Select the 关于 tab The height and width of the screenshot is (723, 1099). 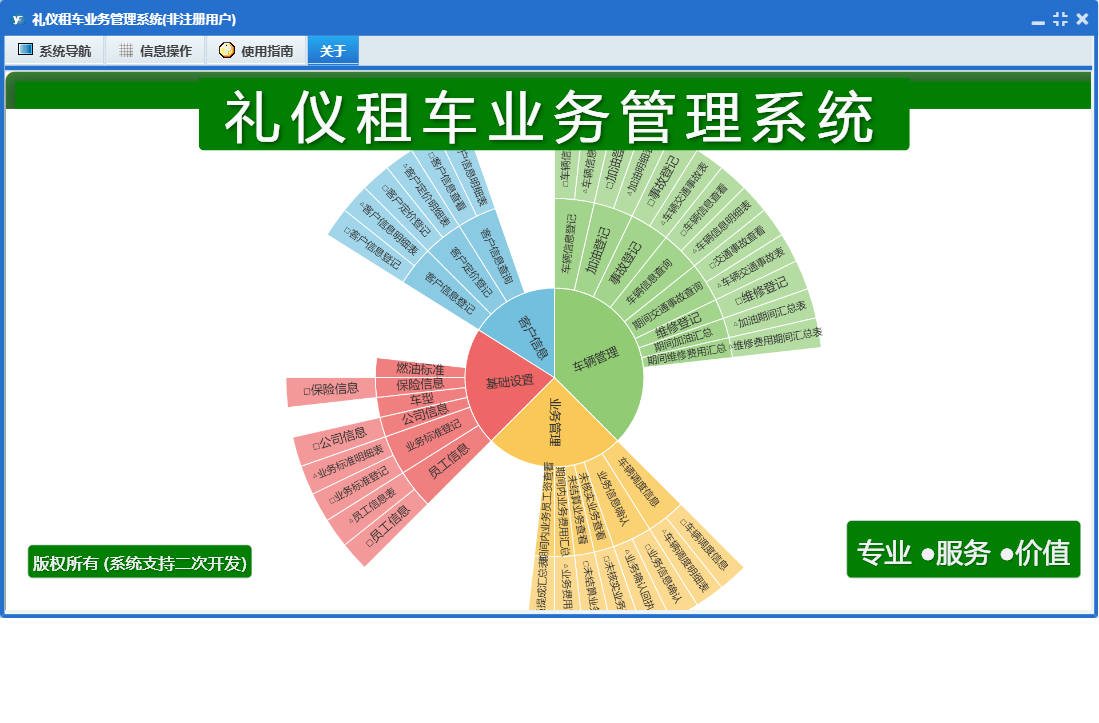(333, 50)
